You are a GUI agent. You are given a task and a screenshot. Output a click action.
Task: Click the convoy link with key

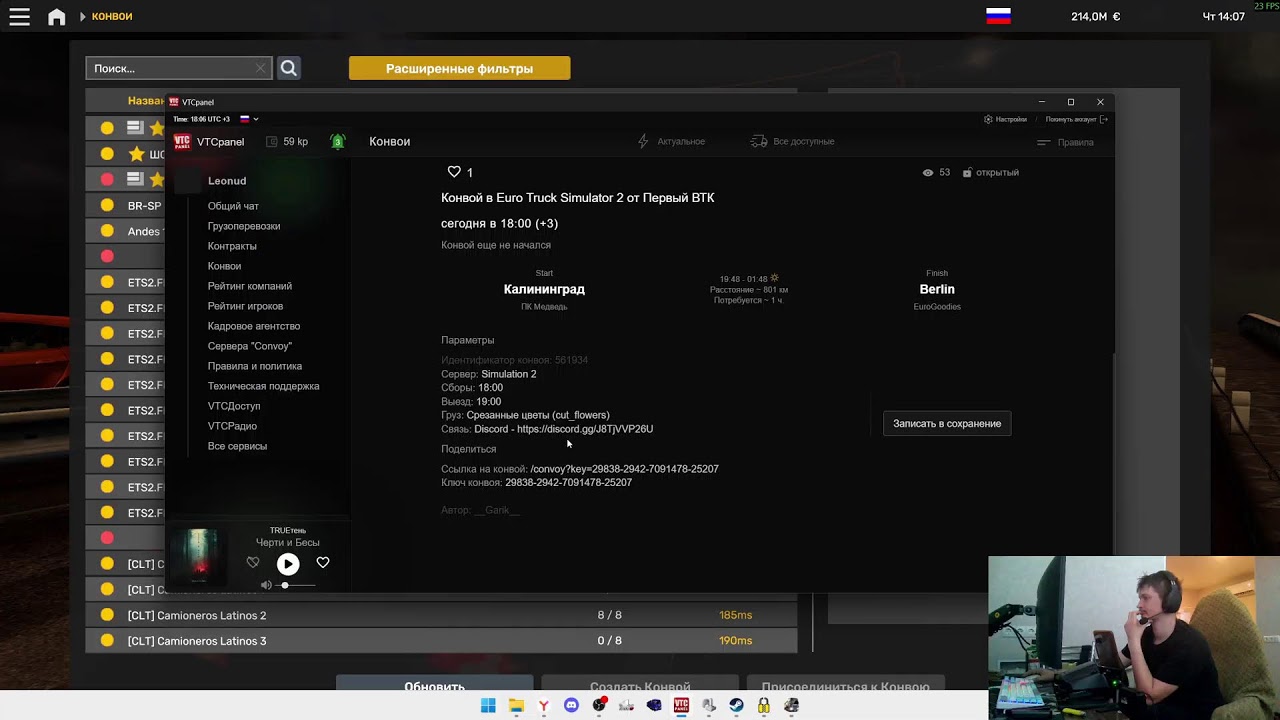pyautogui.click(x=624, y=469)
